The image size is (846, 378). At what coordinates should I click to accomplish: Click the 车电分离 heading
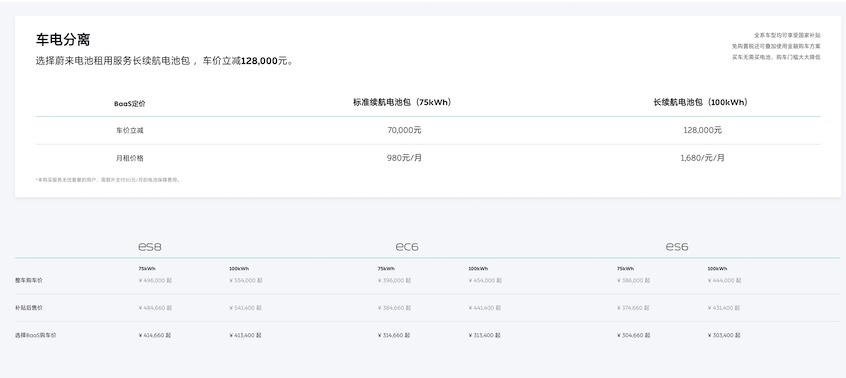63,39
